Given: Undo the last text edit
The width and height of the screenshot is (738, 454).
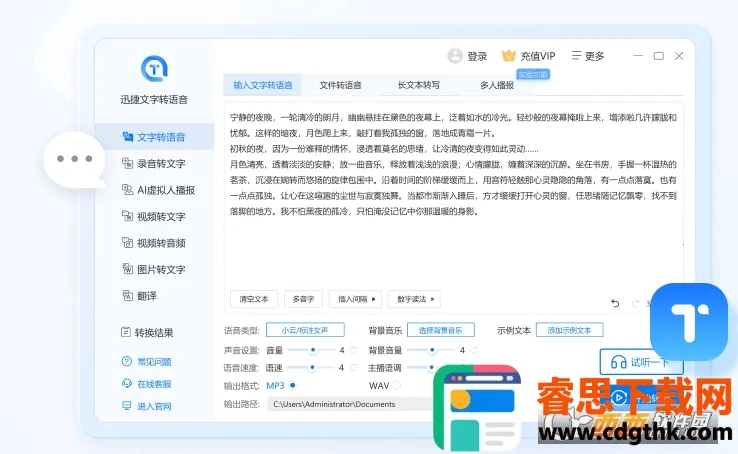Looking at the screenshot, I should [616, 303].
